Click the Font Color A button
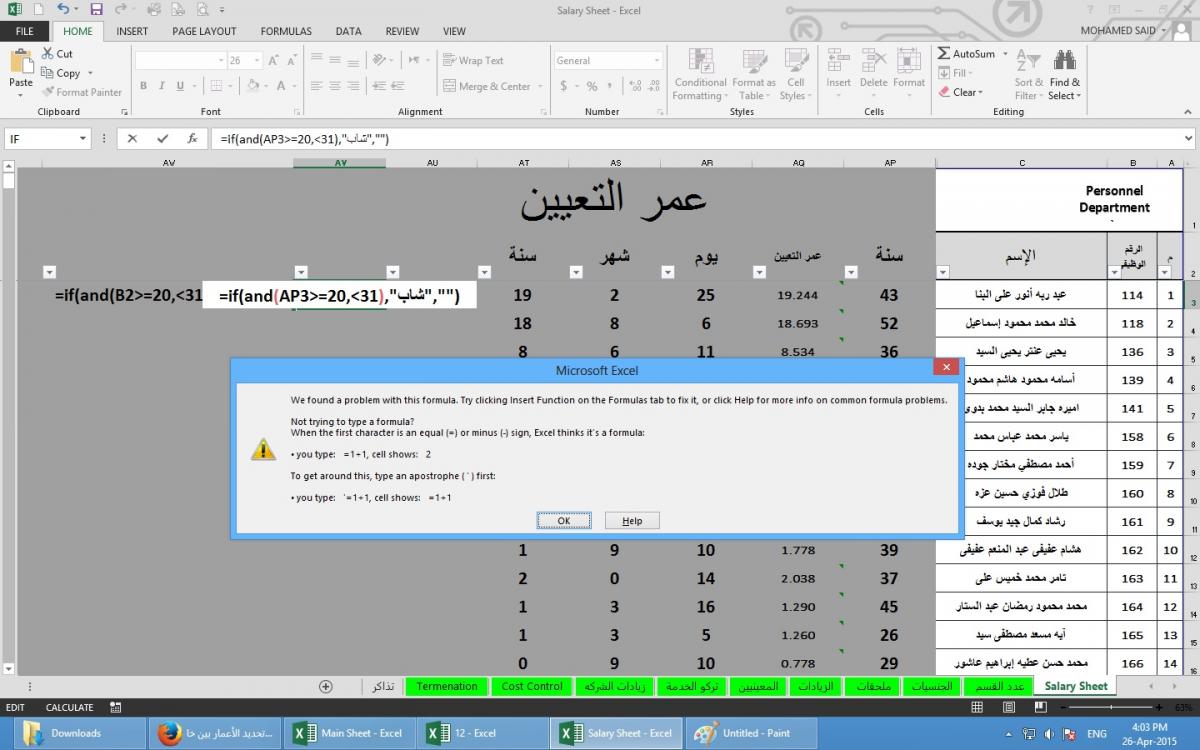The width and height of the screenshot is (1200, 750). pos(282,86)
